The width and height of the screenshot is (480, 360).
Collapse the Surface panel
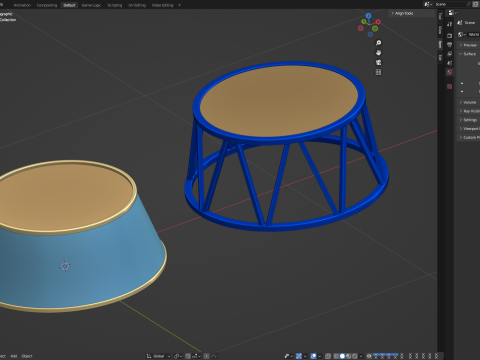coord(469,54)
